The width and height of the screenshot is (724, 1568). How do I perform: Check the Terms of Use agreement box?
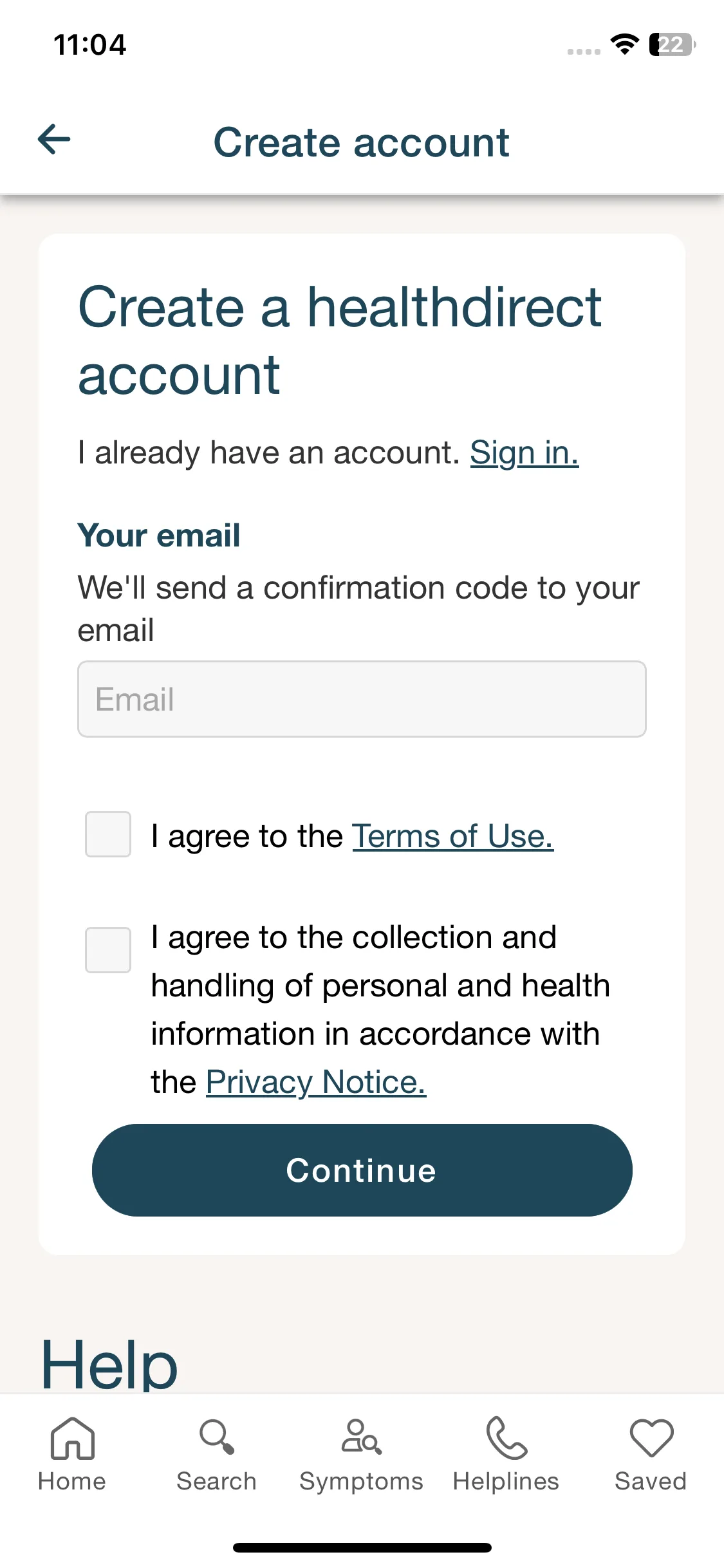[108, 834]
